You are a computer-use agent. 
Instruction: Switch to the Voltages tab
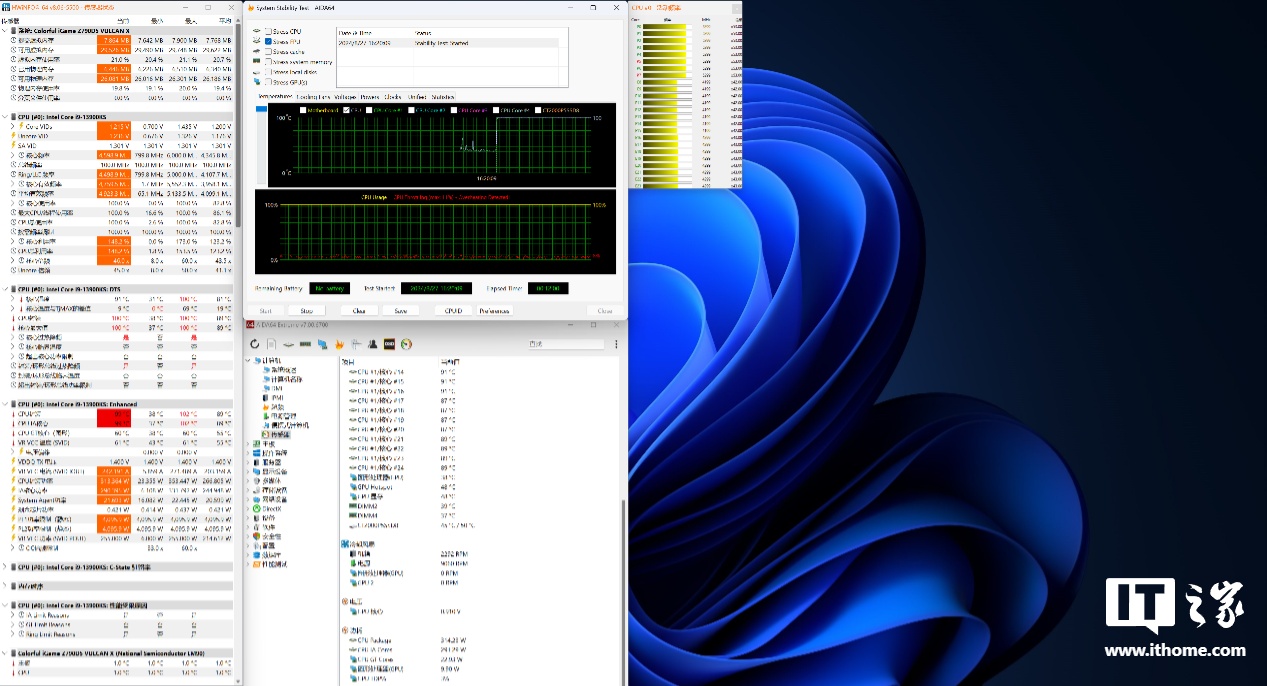345,97
